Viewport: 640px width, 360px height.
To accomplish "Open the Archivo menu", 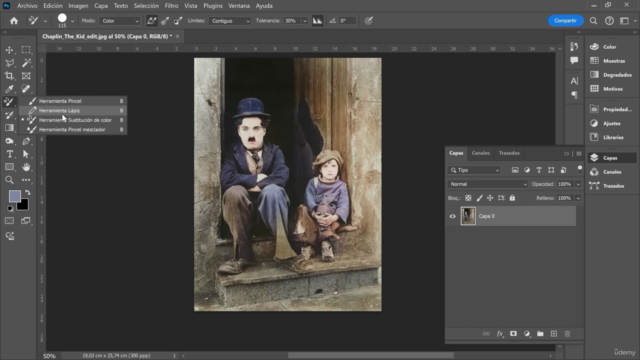I will point(27,6).
